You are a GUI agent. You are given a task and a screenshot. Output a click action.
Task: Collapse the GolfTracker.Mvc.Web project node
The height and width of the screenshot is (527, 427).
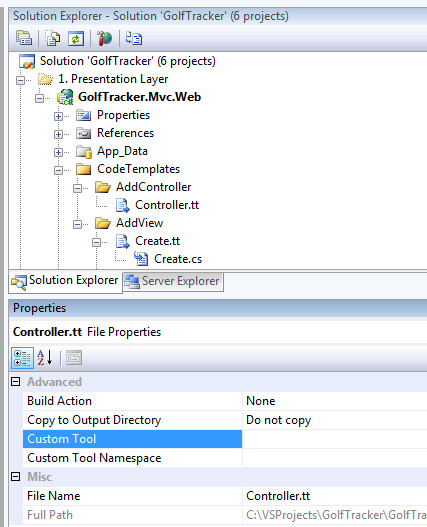pos(39,98)
